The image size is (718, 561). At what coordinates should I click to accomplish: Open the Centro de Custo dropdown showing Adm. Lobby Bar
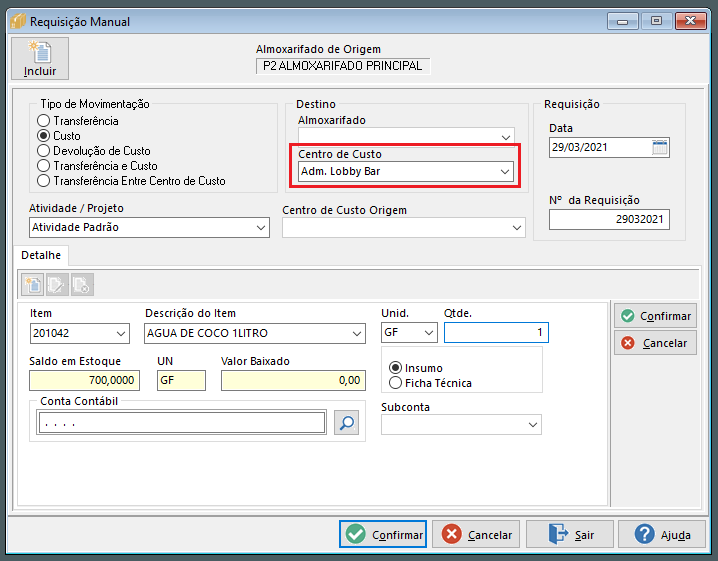[x=505, y=172]
